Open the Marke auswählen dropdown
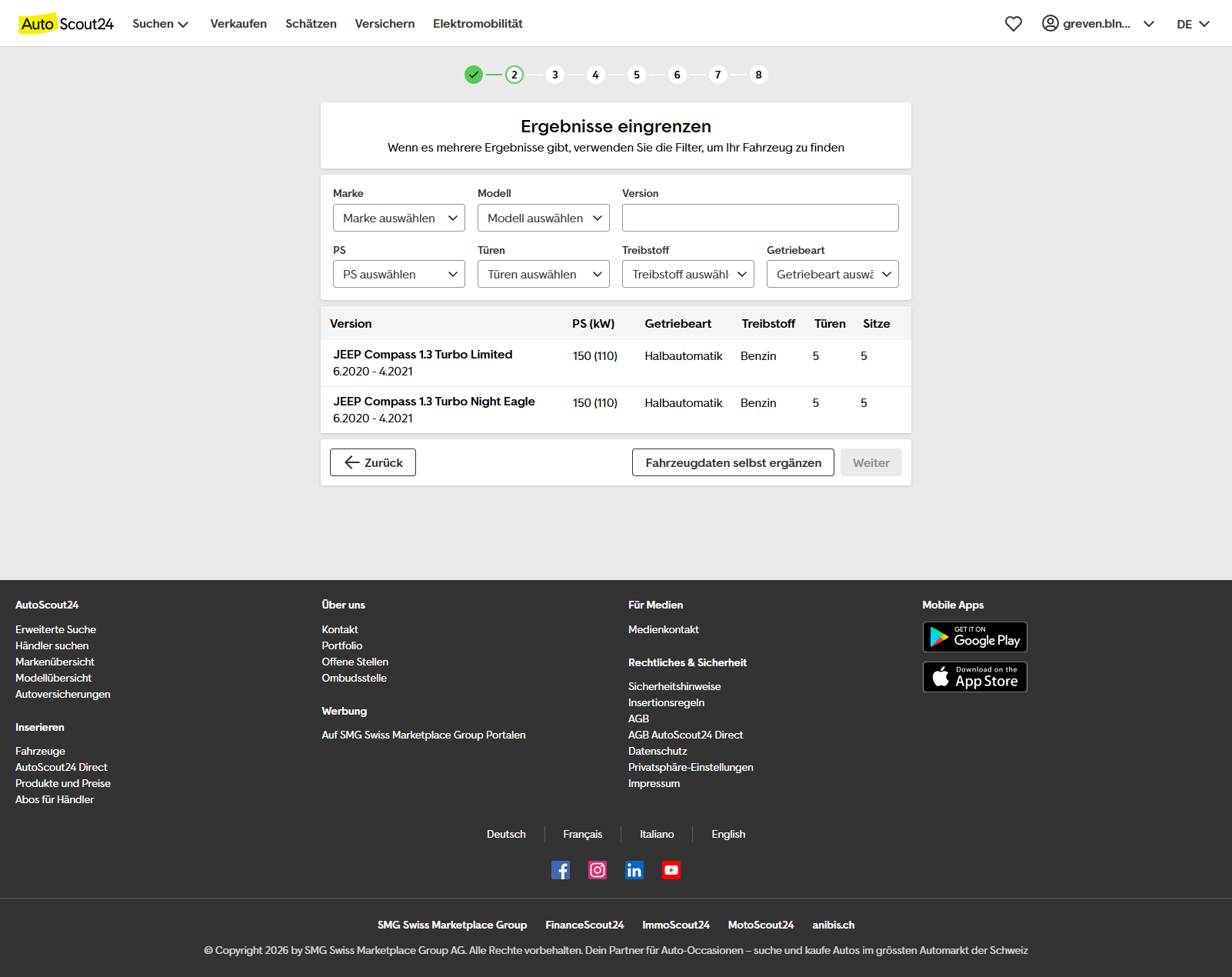The width and height of the screenshot is (1232, 977). (x=399, y=218)
